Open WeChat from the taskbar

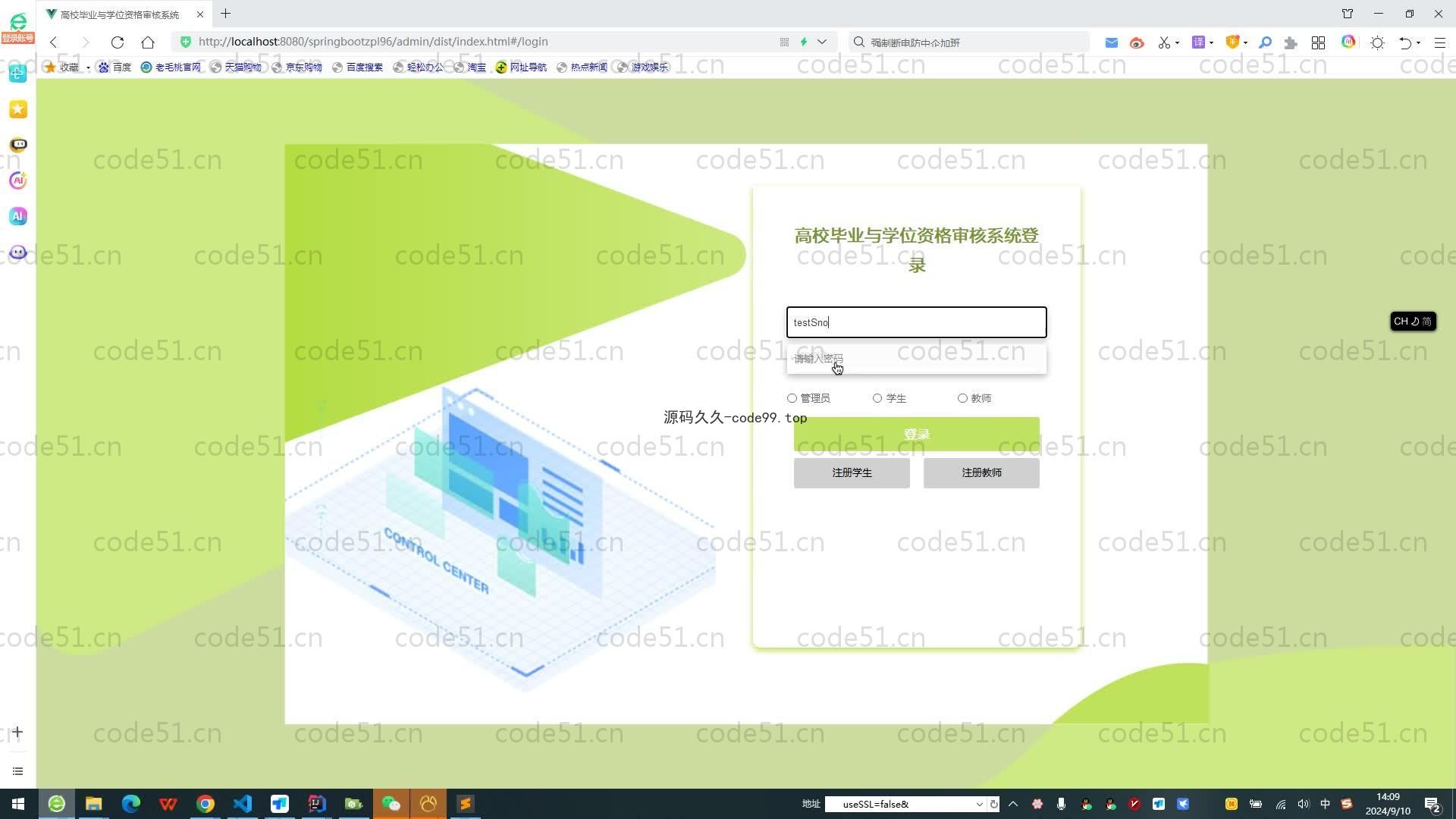[391, 804]
